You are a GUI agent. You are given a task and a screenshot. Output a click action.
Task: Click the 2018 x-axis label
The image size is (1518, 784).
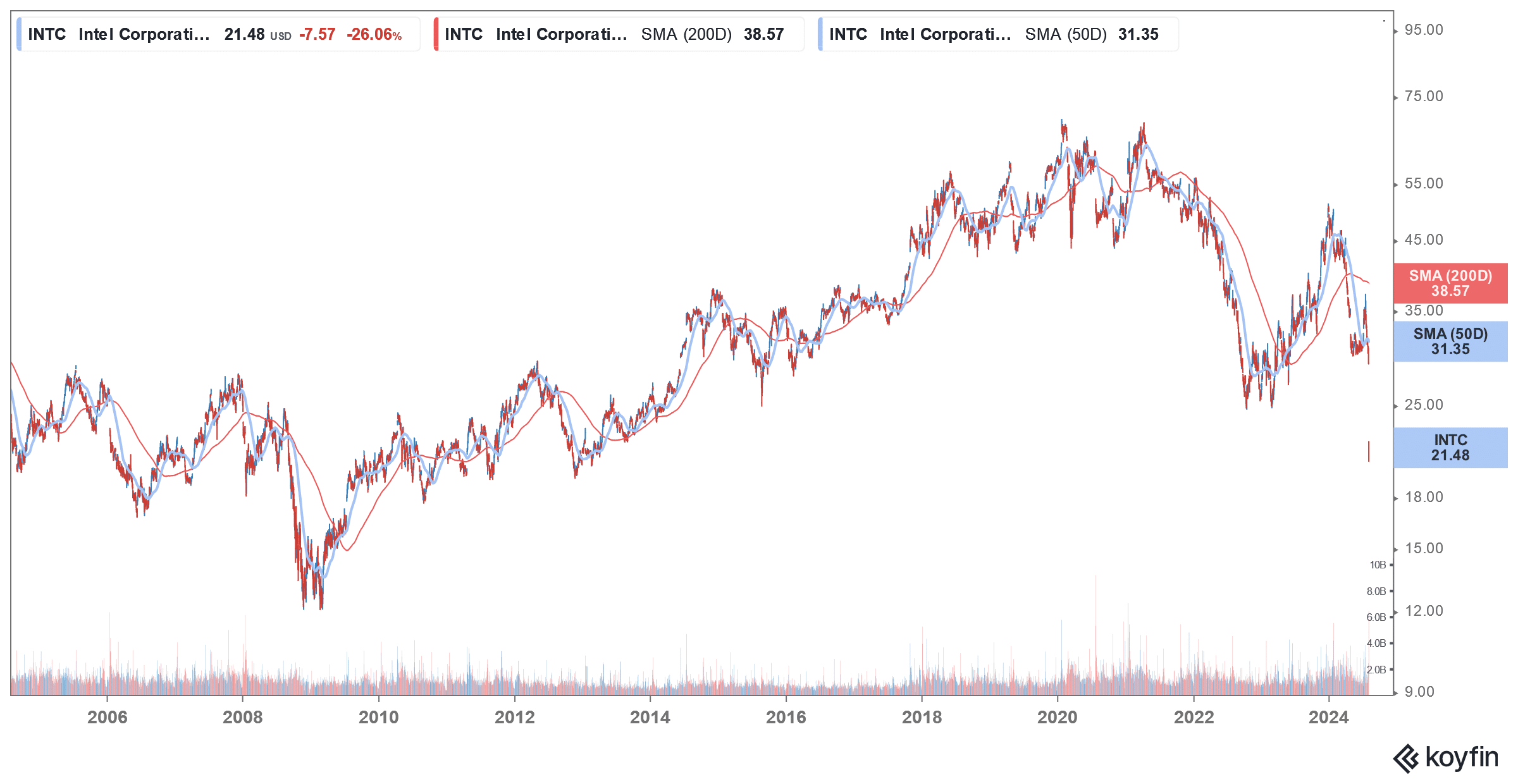pos(922,717)
